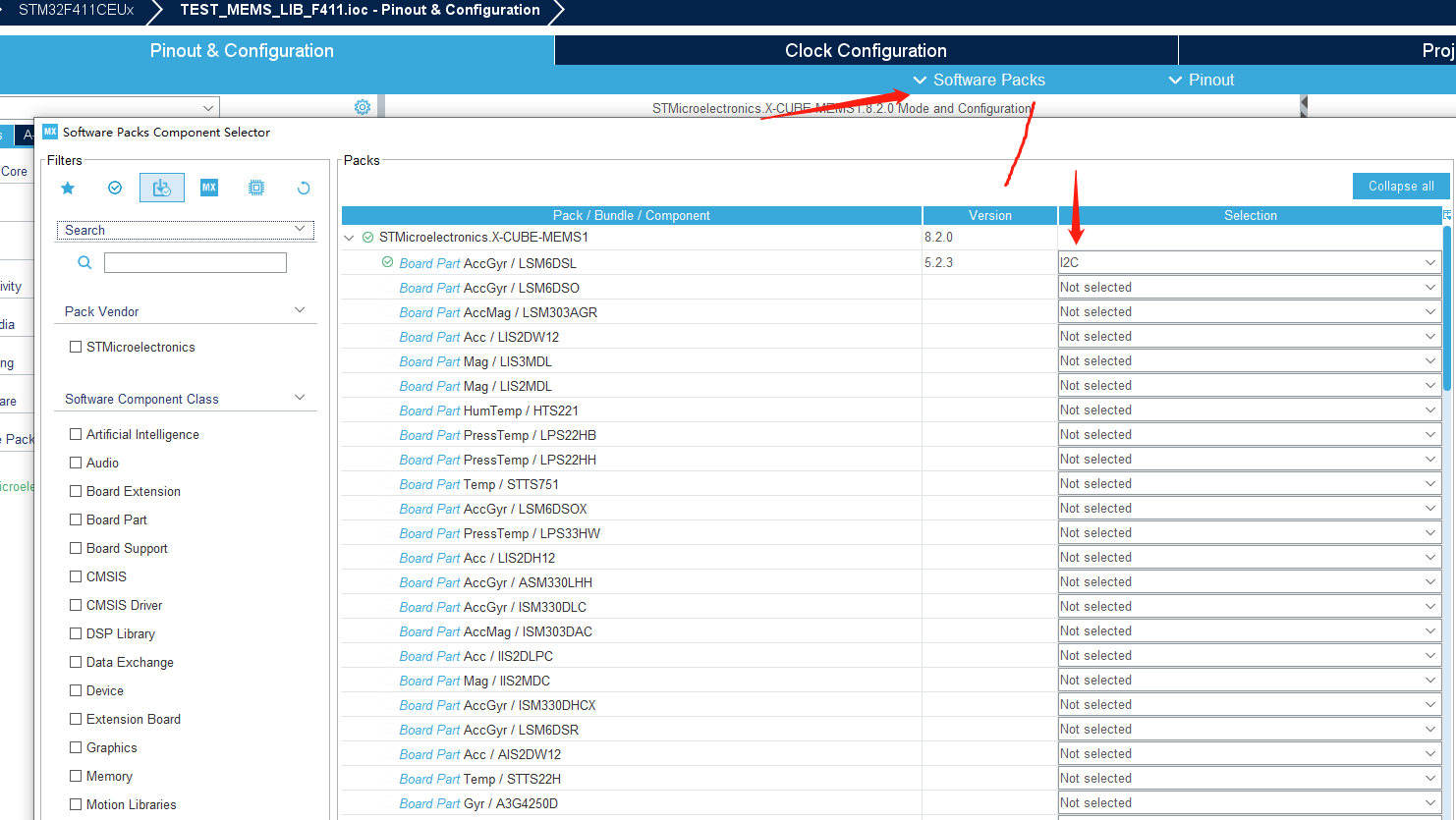The width and height of the screenshot is (1456, 820).
Task: Tick the Board Part filter checkbox
Action: [76, 519]
